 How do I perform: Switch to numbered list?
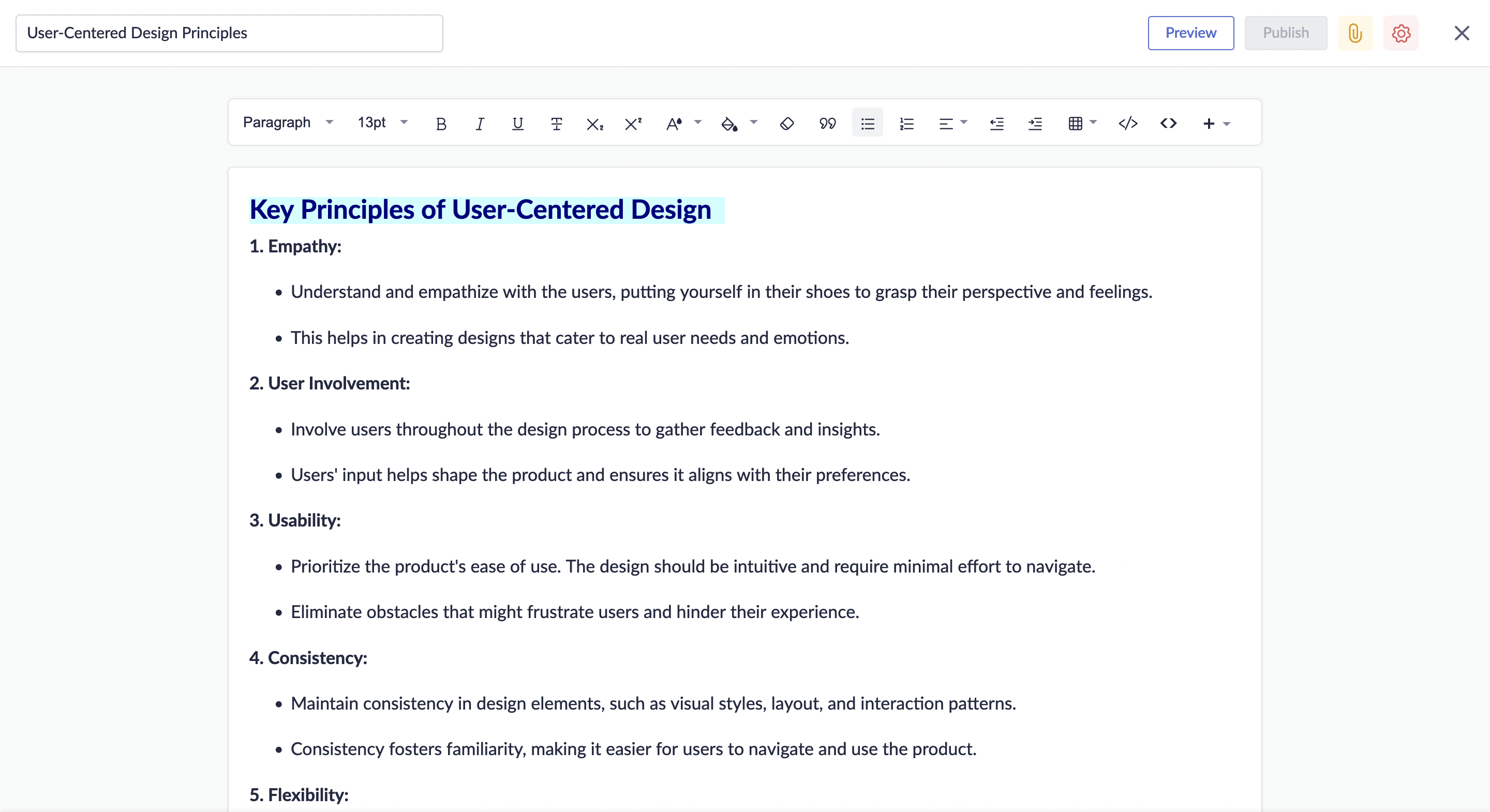click(906, 123)
